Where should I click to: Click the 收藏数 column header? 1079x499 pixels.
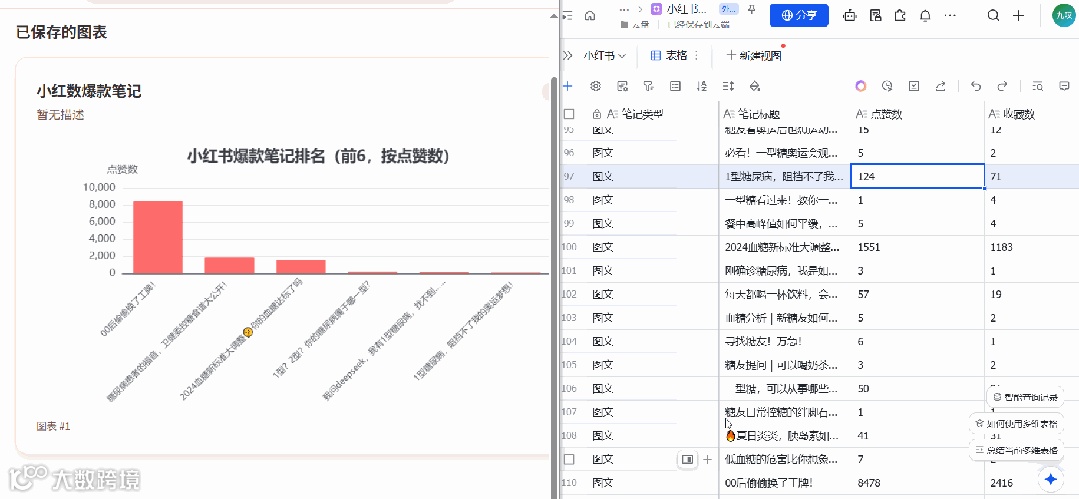click(x=1032, y=114)
